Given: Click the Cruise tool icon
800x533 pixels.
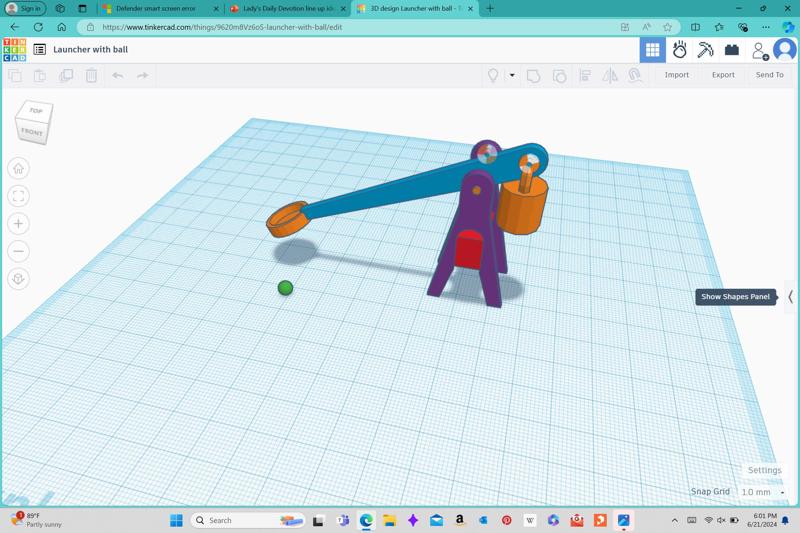Looking at the screenshot, I should (x=635, y=75).
